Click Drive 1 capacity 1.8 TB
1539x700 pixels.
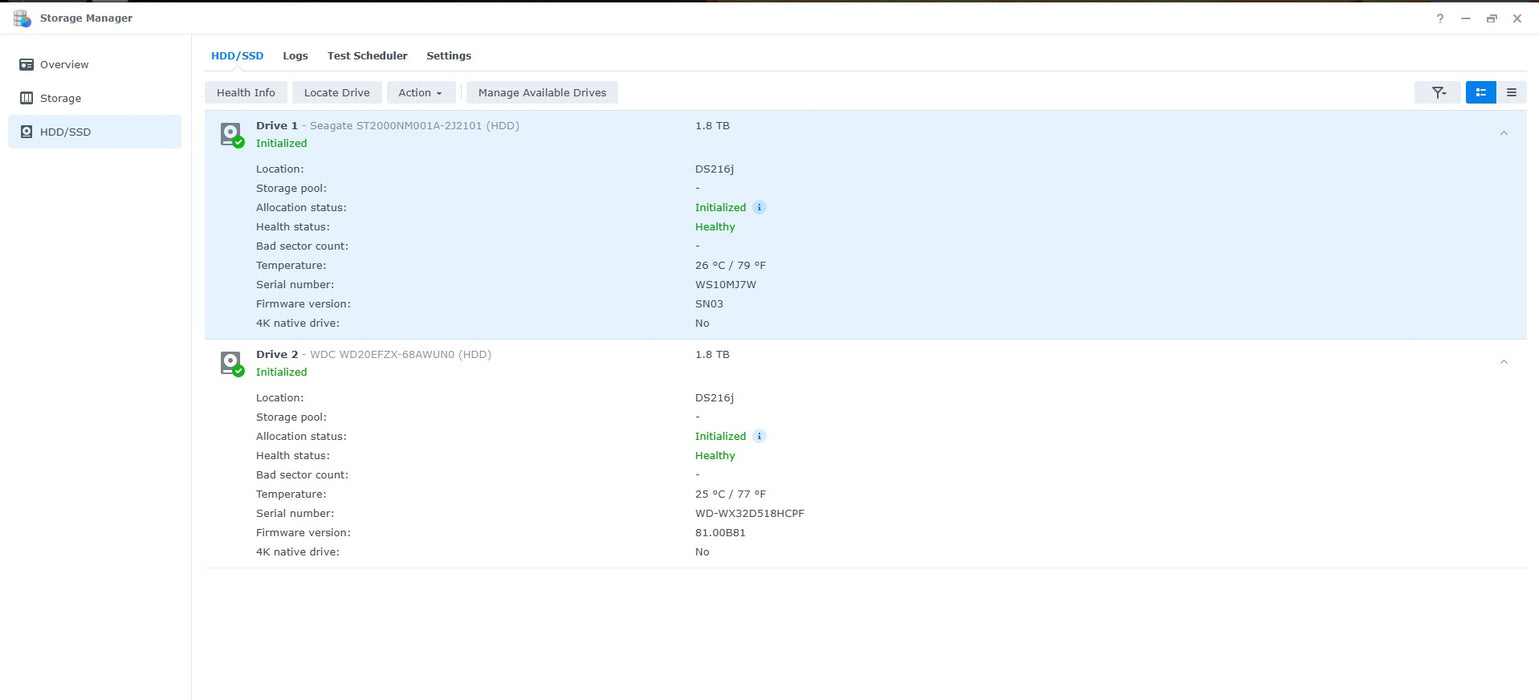click(712, 126)
